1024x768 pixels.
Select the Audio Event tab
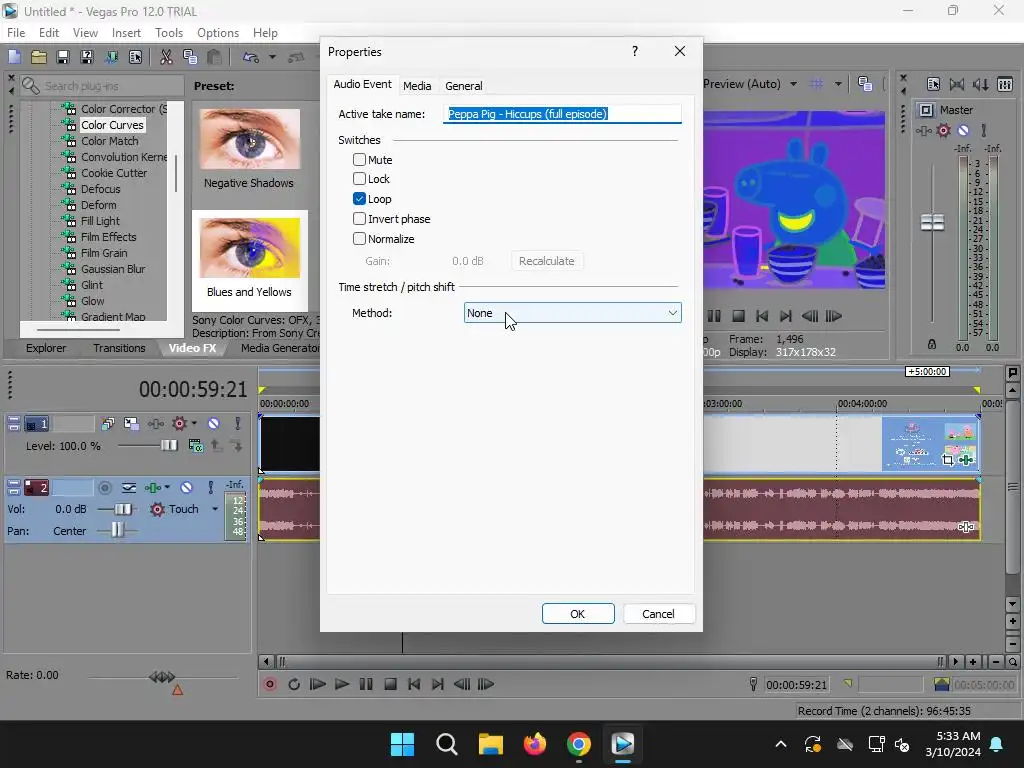coord(362,84)
